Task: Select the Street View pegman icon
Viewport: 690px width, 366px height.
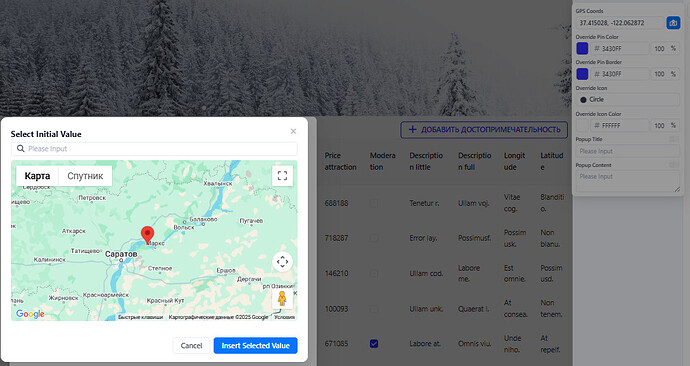Action: 282,298
